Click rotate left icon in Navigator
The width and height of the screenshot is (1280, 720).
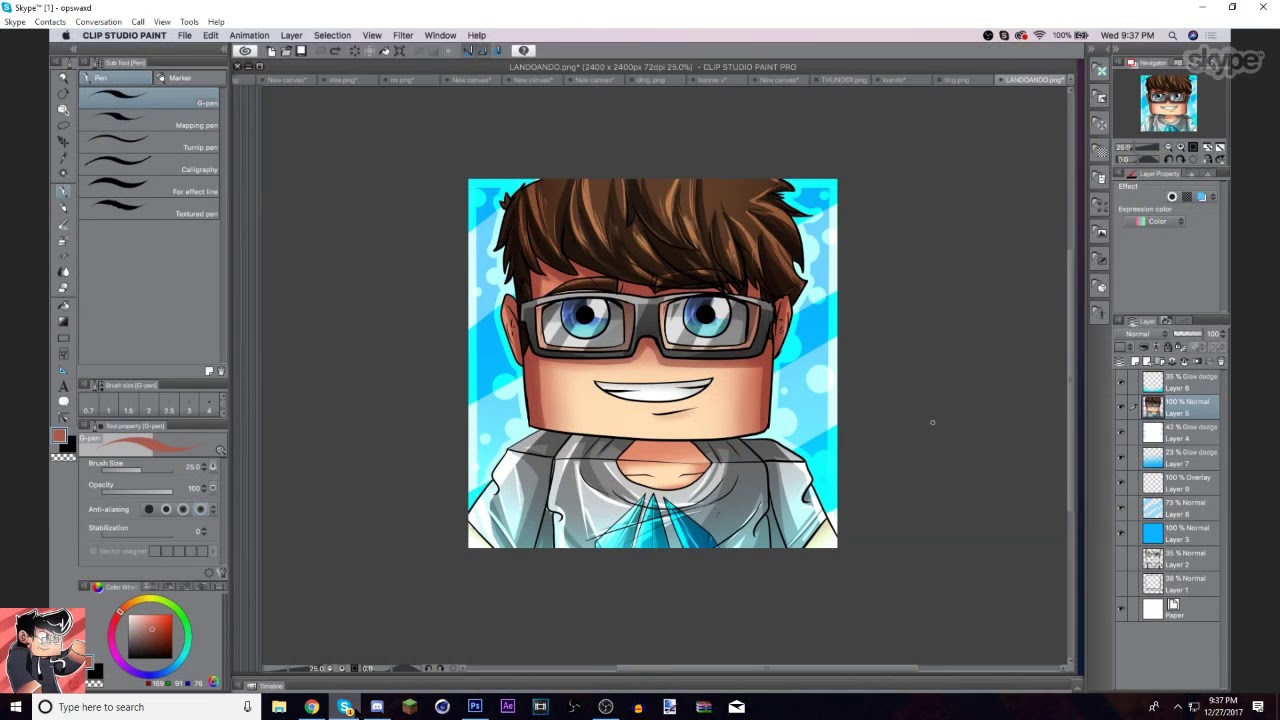tap(1169, 159)
